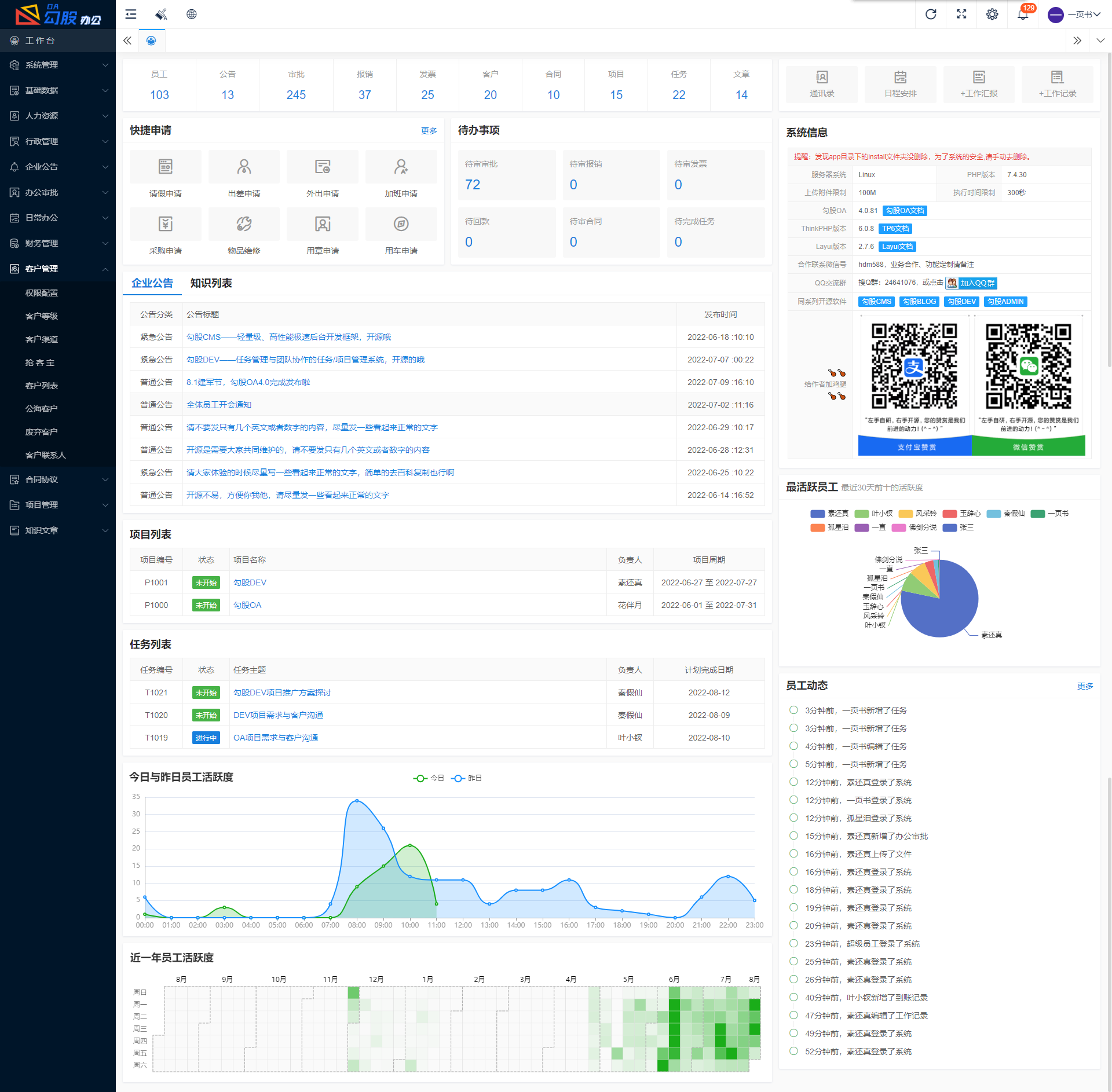Open the 用车申请 quick apply icon
This screenshot has width=1112, height=1092.
click(401, 225)
